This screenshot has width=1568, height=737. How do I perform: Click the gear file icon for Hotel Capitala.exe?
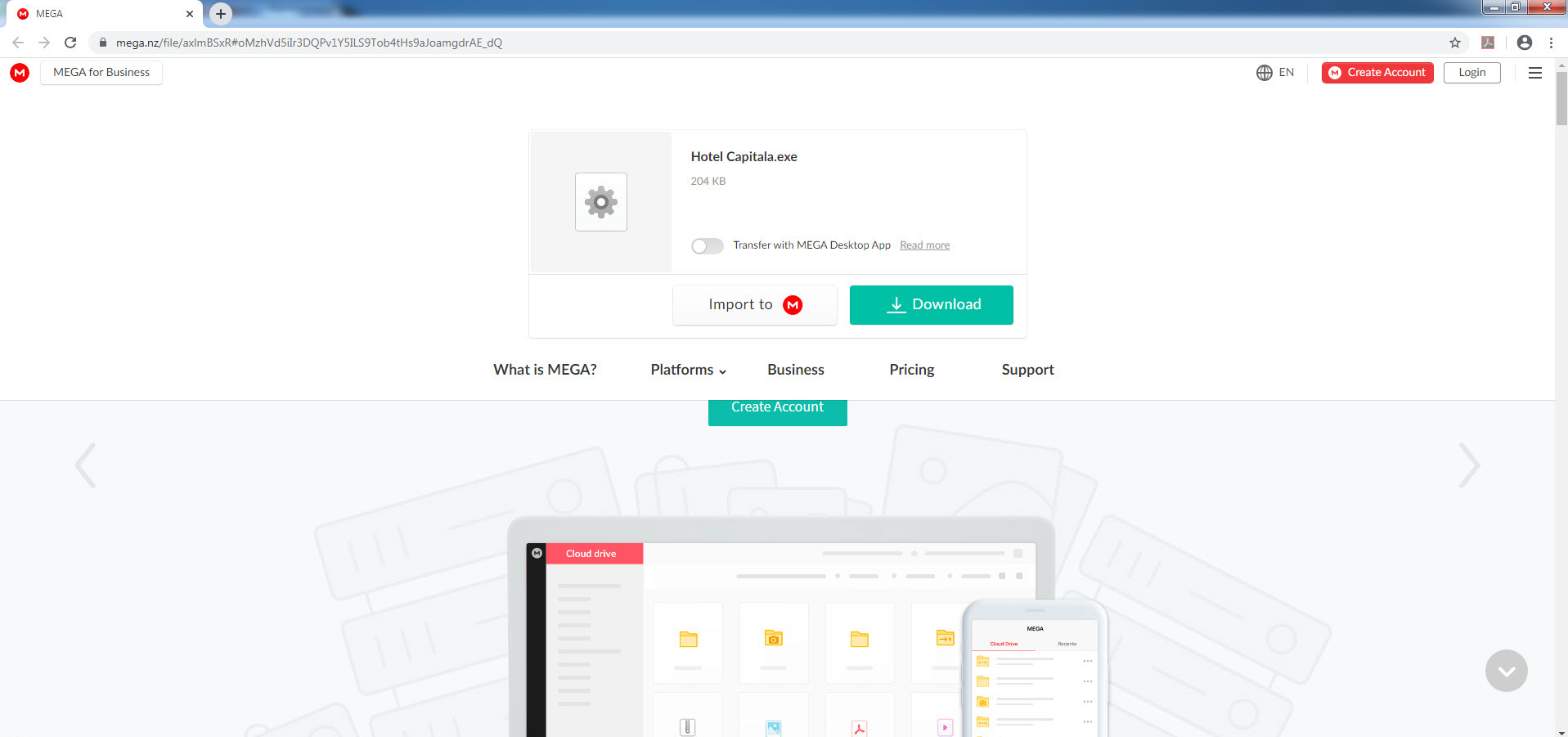tap(601, 202)
